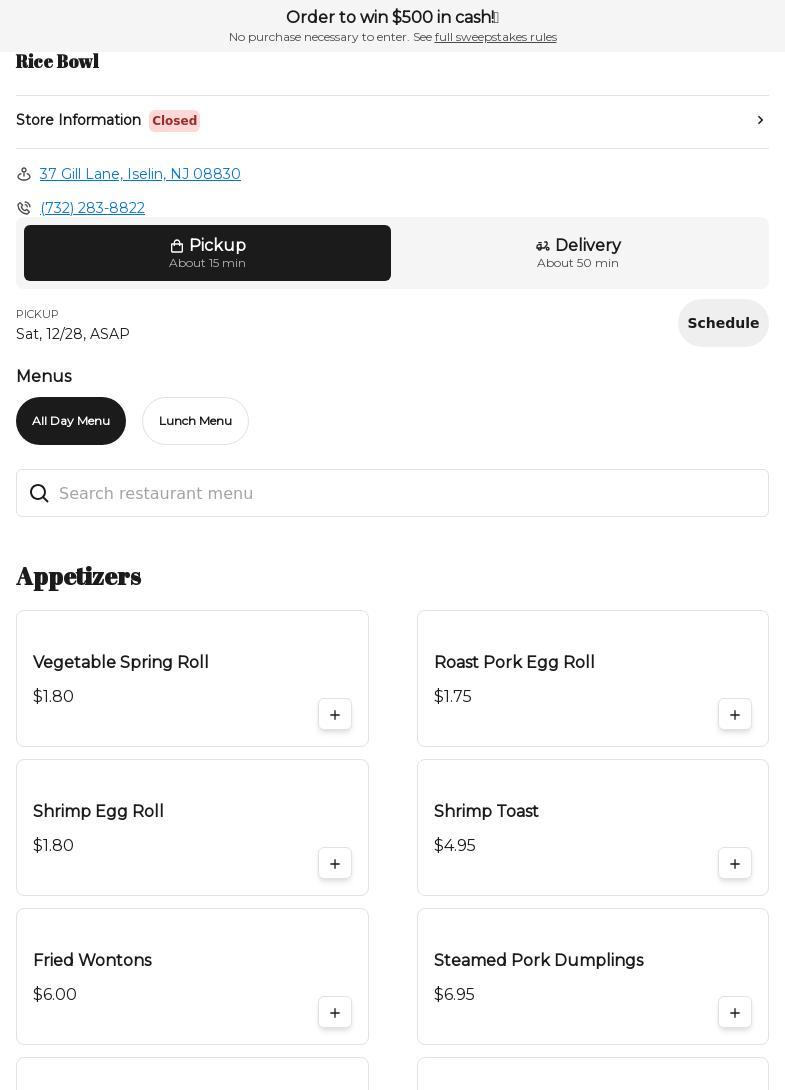Click the search magnifier icon
Viewport: 785px width, 1090px height.
(39, 493)
